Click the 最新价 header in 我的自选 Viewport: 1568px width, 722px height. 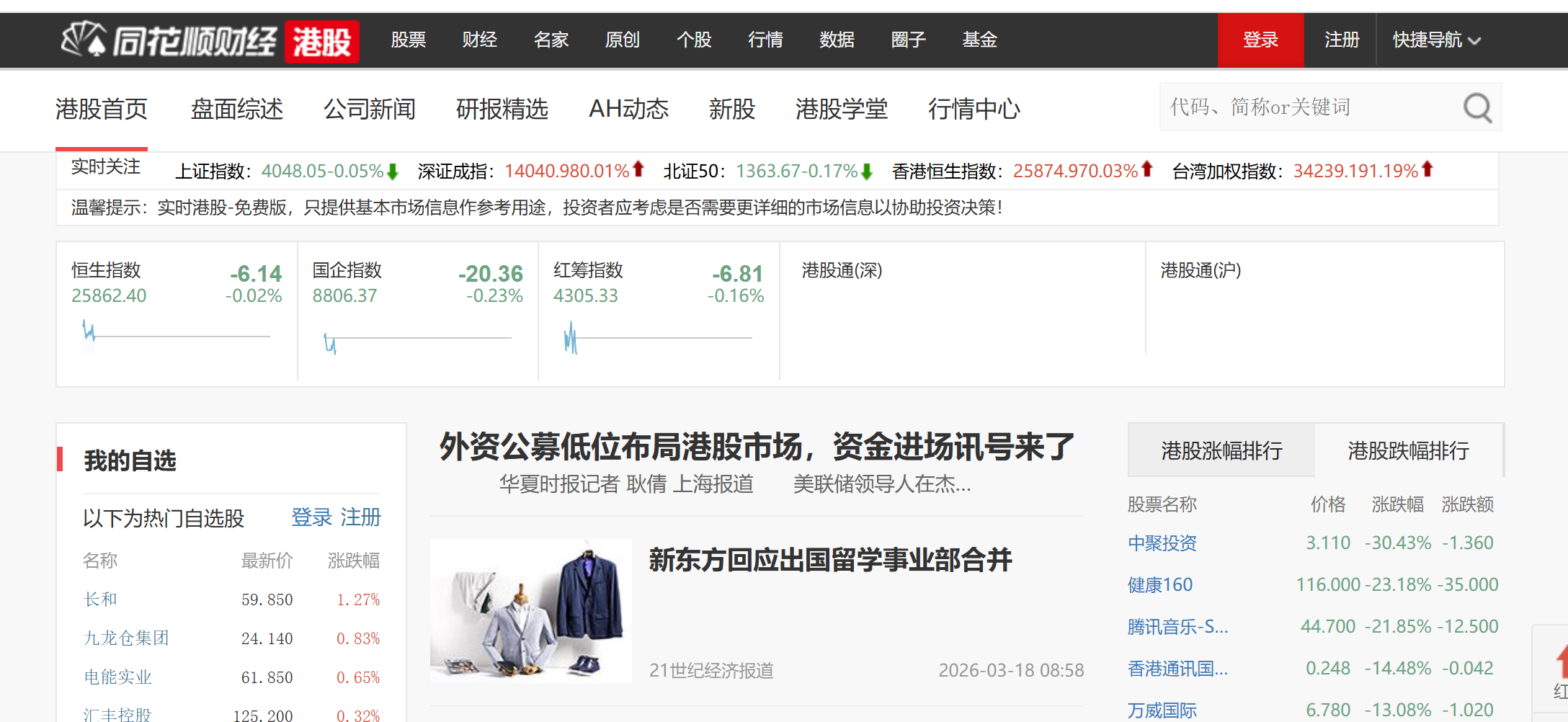[x=267, y=561]
